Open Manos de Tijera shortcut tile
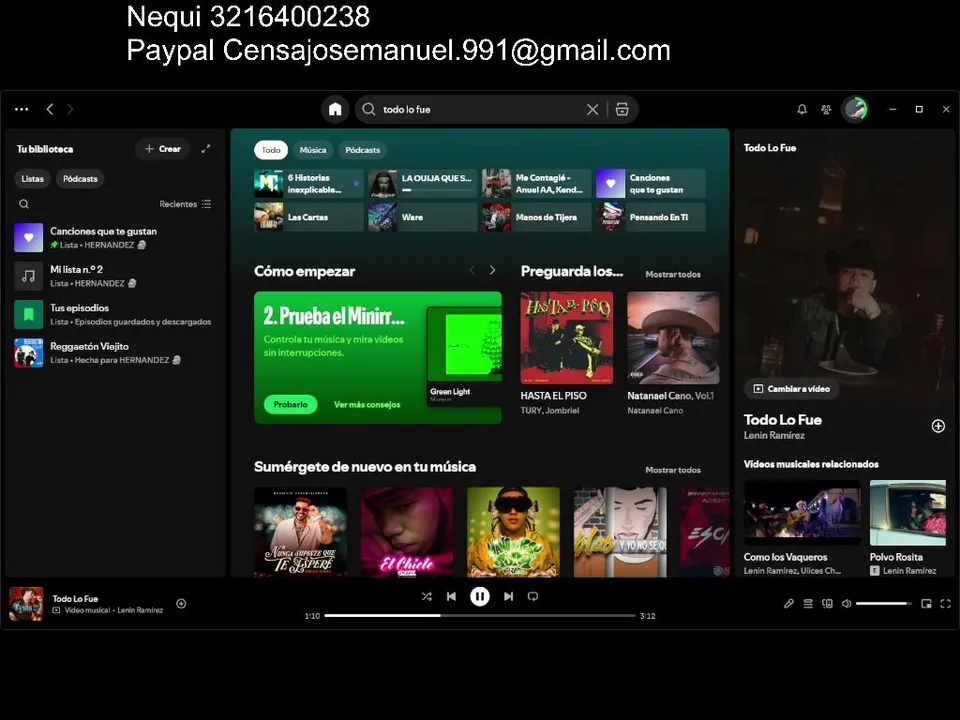 click(536, 217)
